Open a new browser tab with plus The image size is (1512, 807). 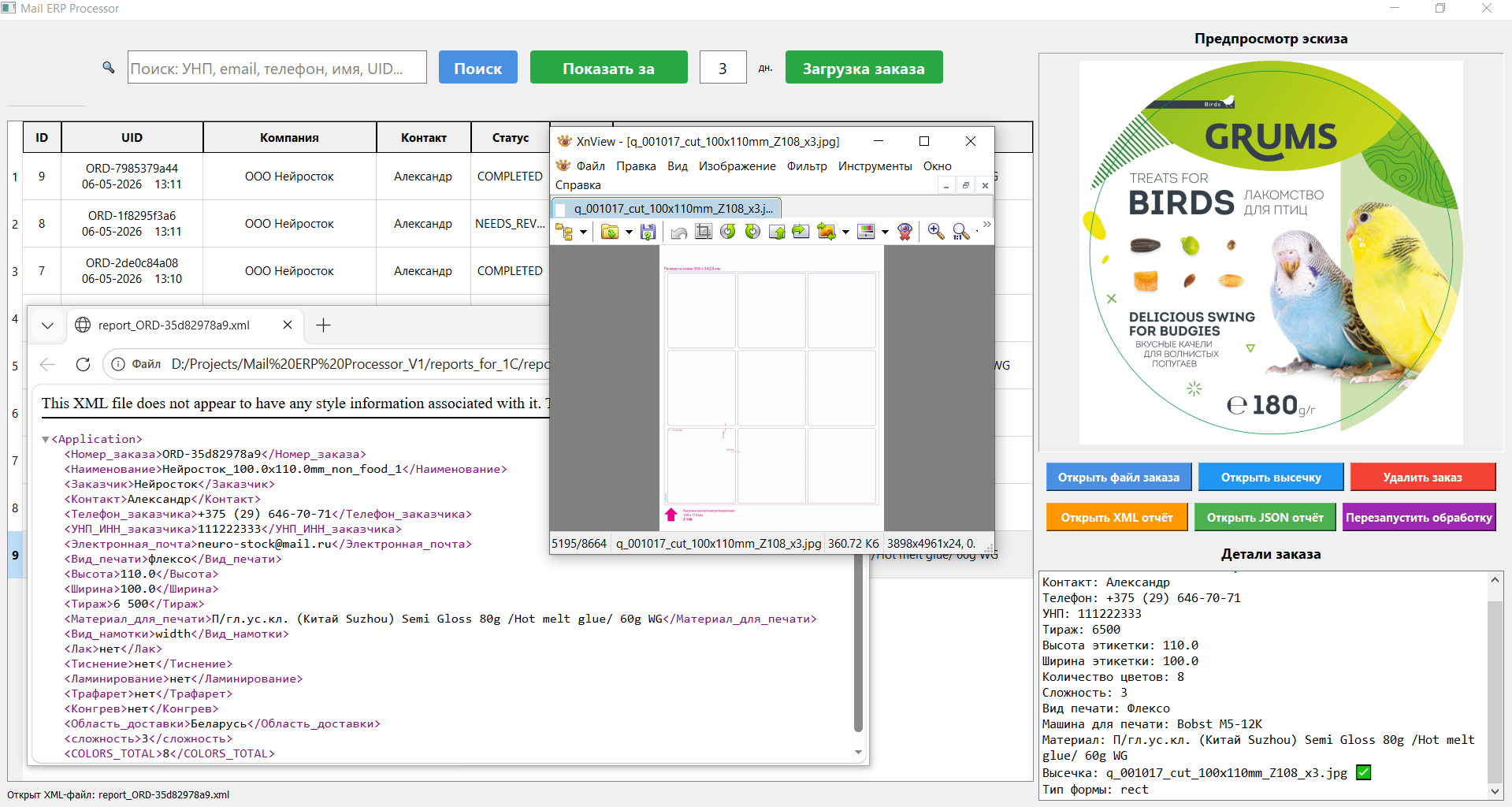tap(323, 325)
